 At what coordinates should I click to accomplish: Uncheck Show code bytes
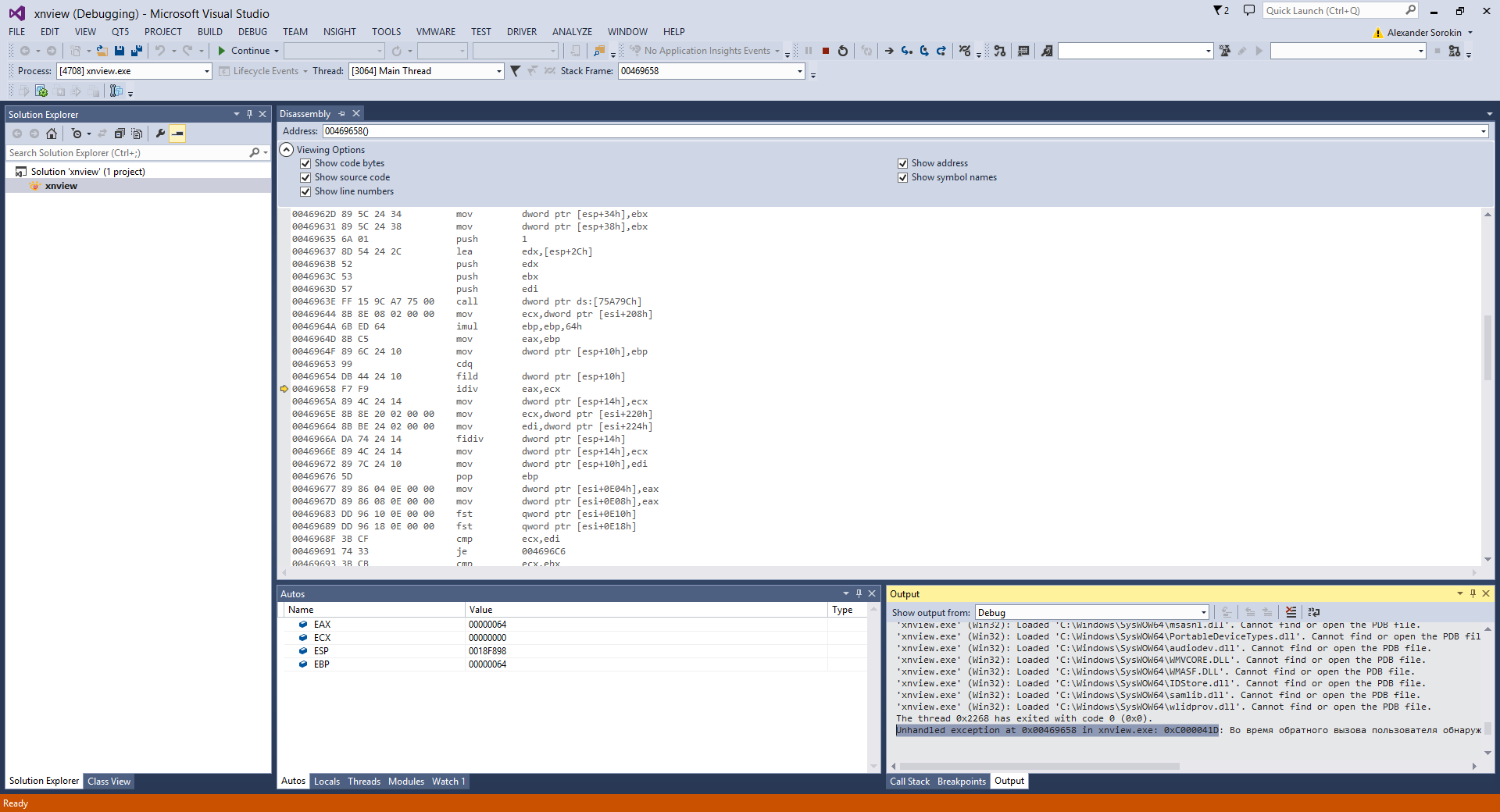coord(305,163)
